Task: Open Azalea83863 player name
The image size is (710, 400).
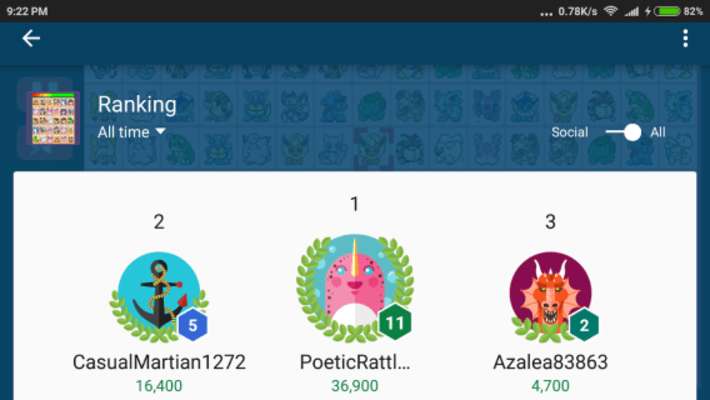Action: [x=550, y=362]
